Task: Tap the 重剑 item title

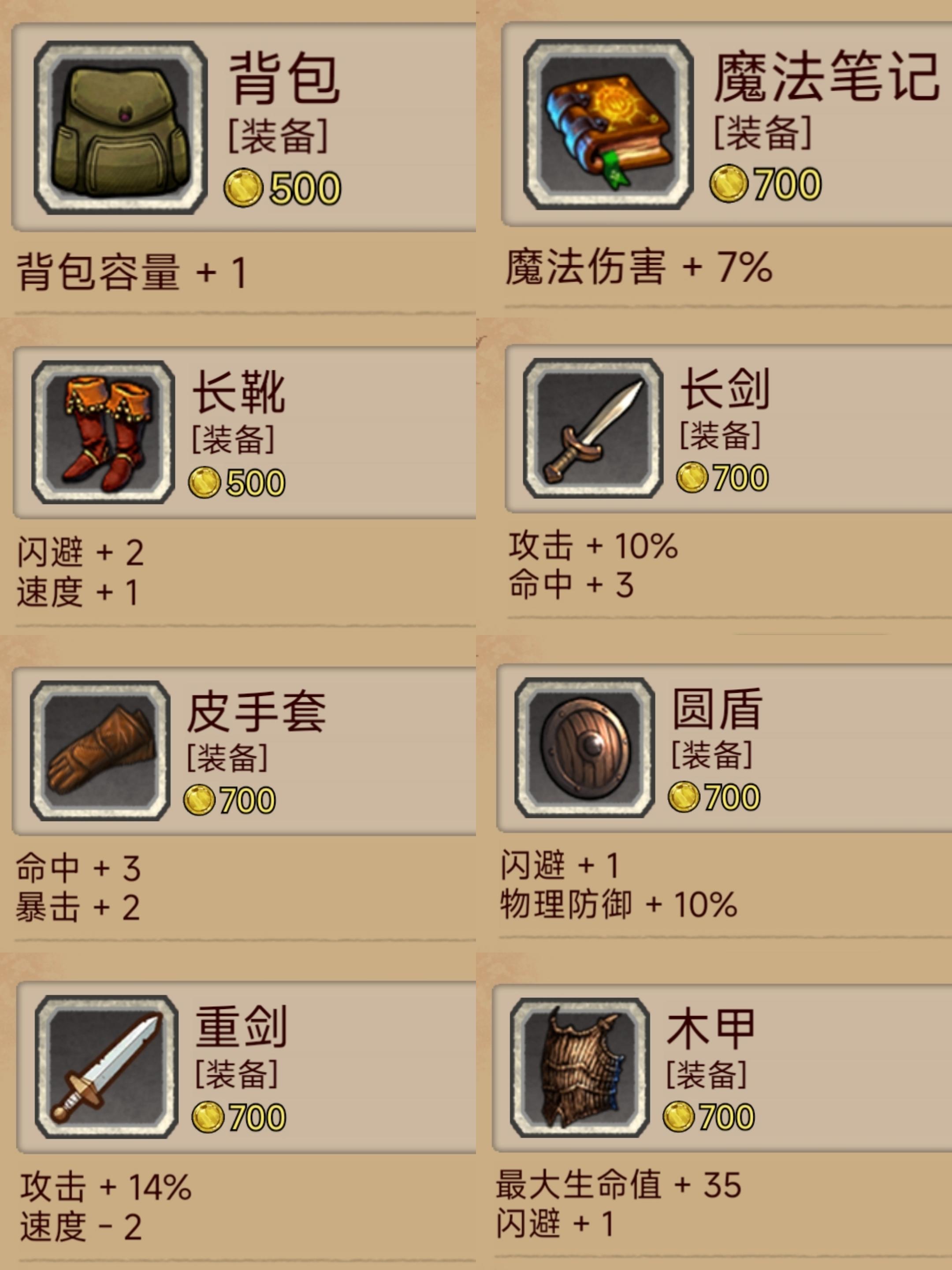Action: tap(241, 1027)
